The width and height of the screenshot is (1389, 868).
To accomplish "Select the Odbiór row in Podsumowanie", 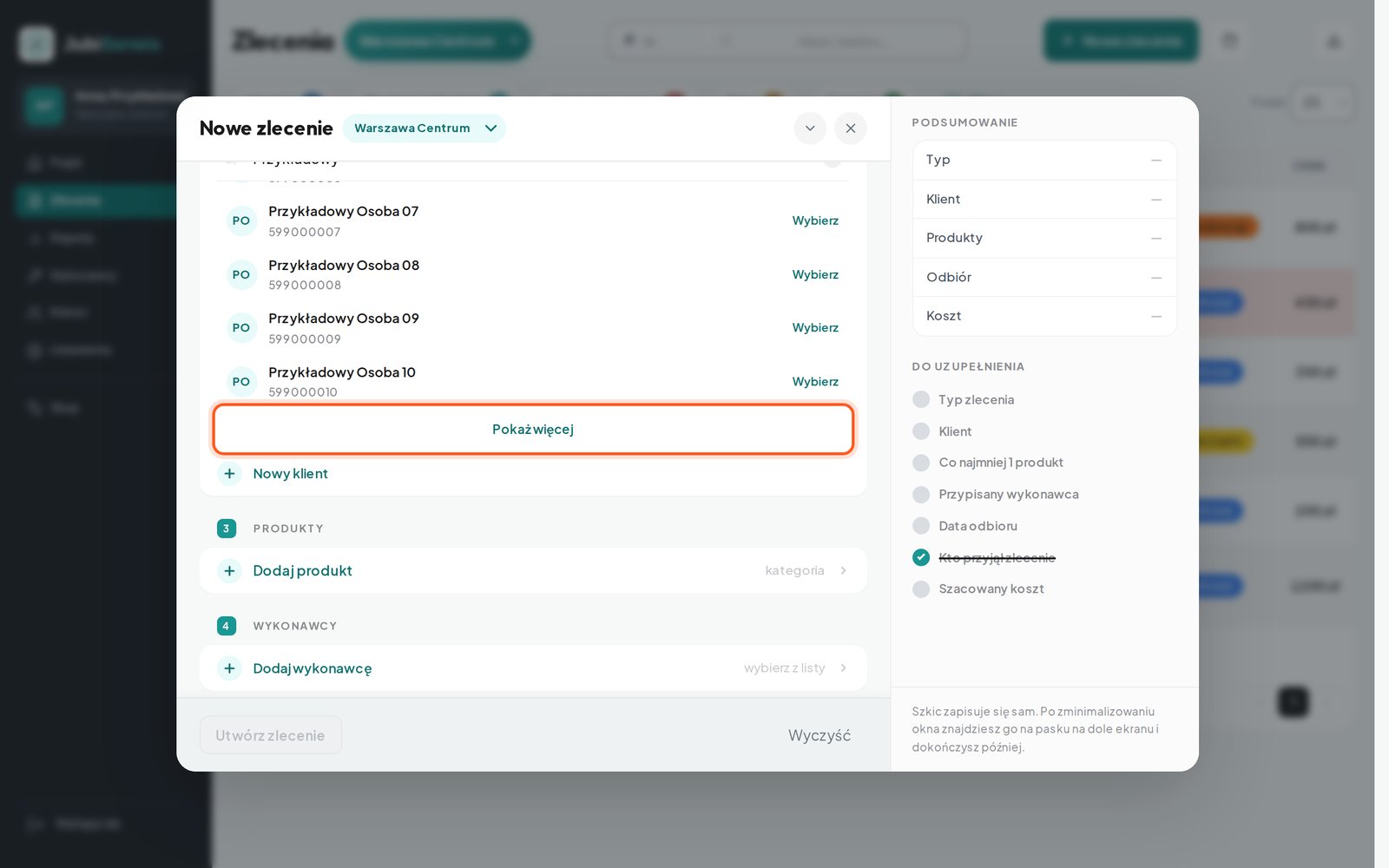I will coord(1044,277).
